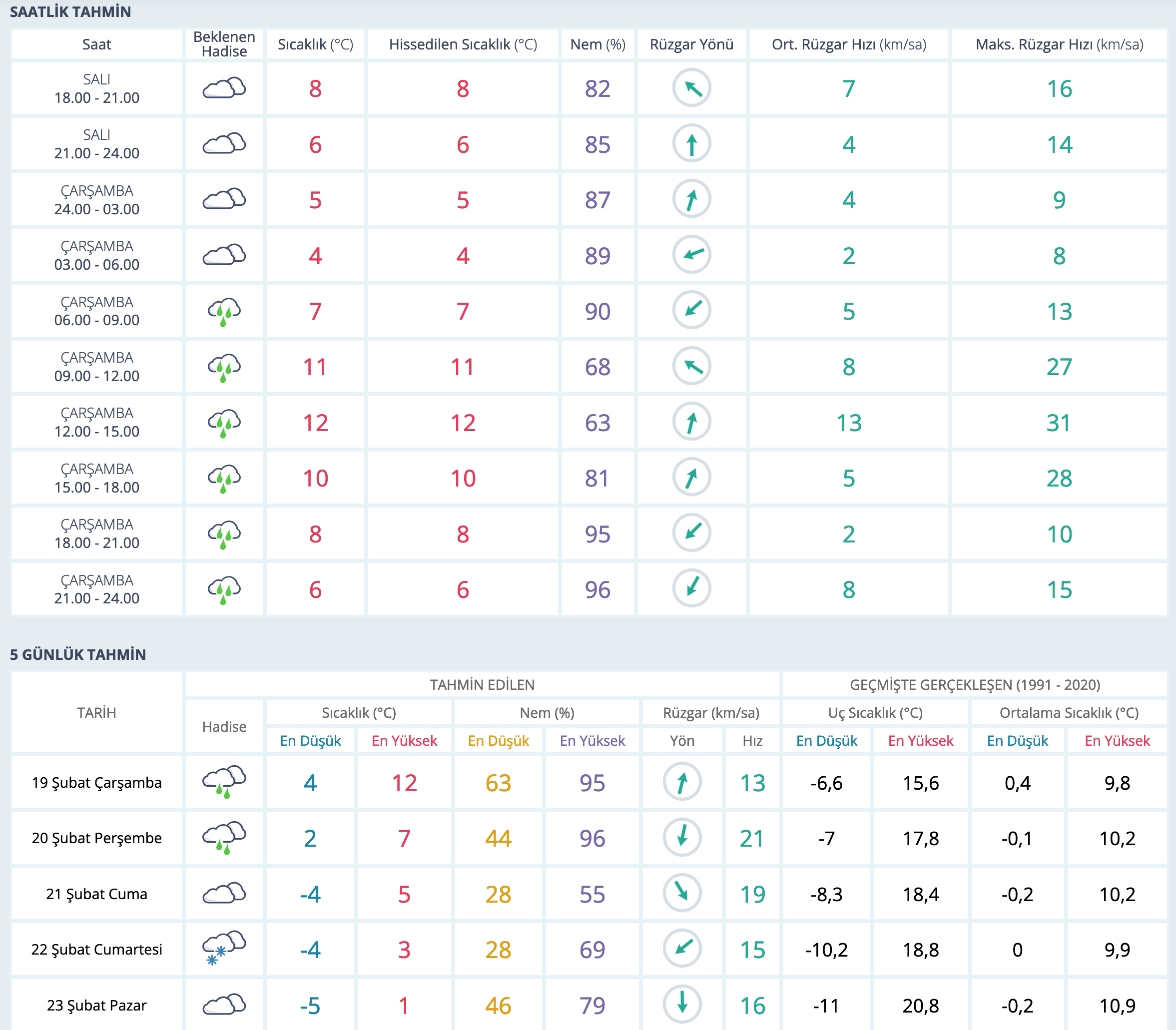The height and width of the screenshot is (1030, 1176).
Task: Click snow icon for 22 Şubat Cumartesi
Action: point(224,949)
